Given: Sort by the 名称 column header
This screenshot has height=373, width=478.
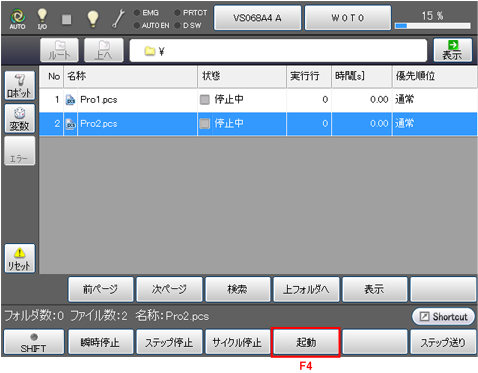Looking at the screenshot, I should 130,76.
